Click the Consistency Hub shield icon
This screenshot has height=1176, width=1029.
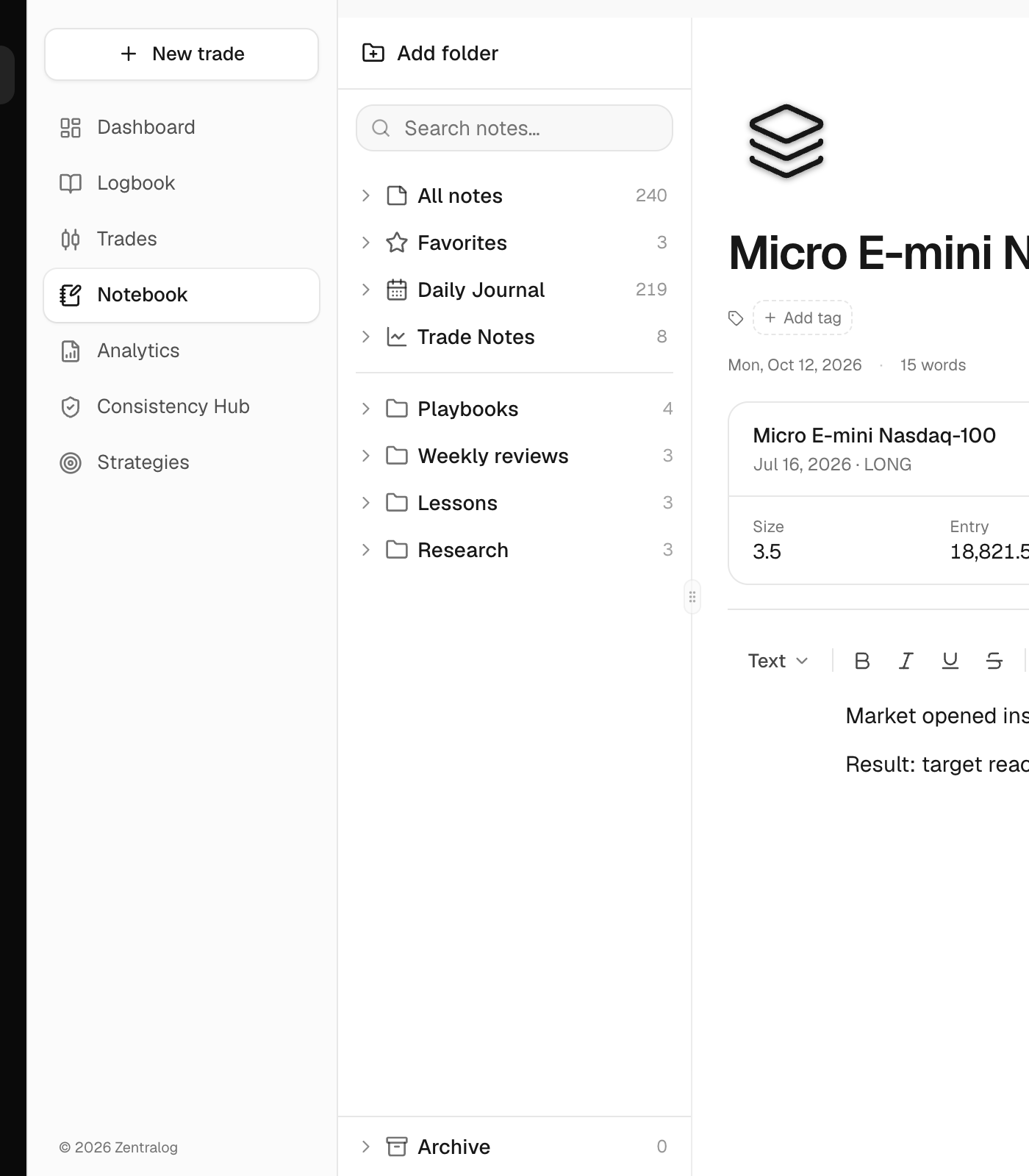tap(71, 407)
